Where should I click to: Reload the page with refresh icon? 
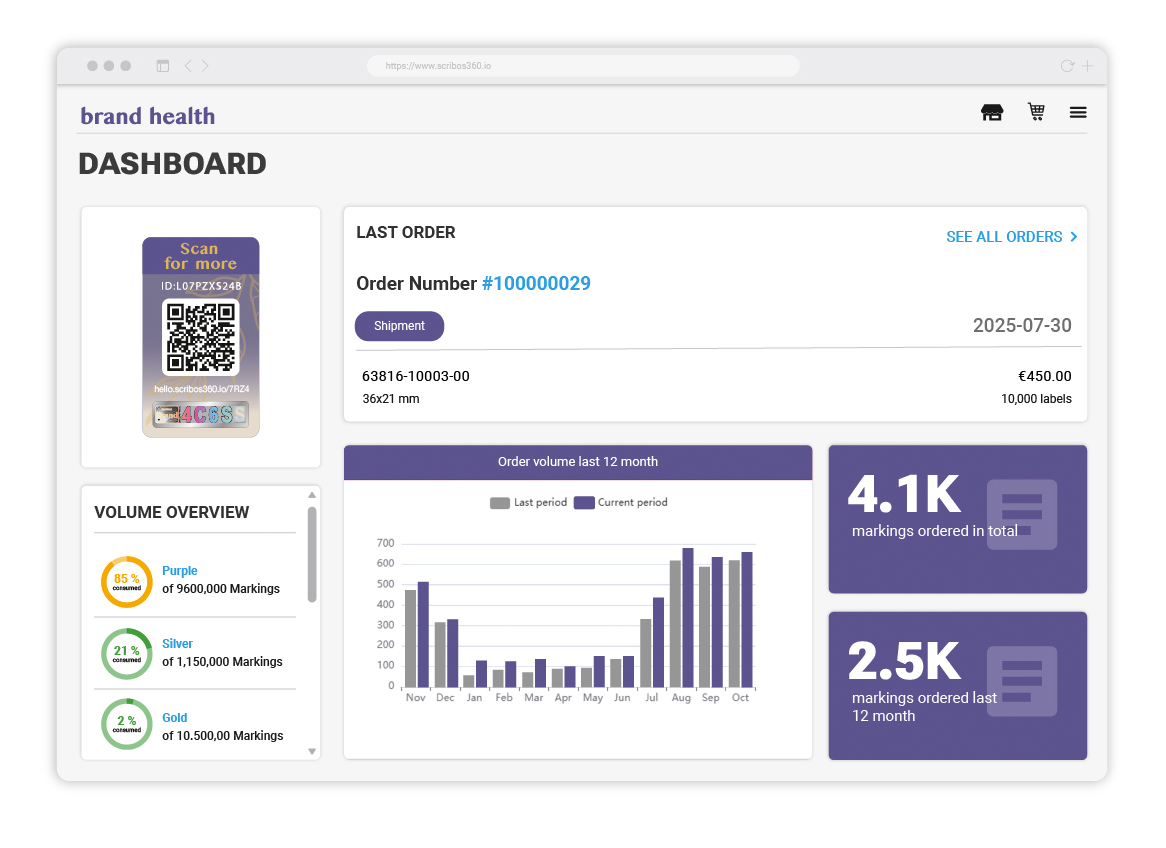[1066, 66]
